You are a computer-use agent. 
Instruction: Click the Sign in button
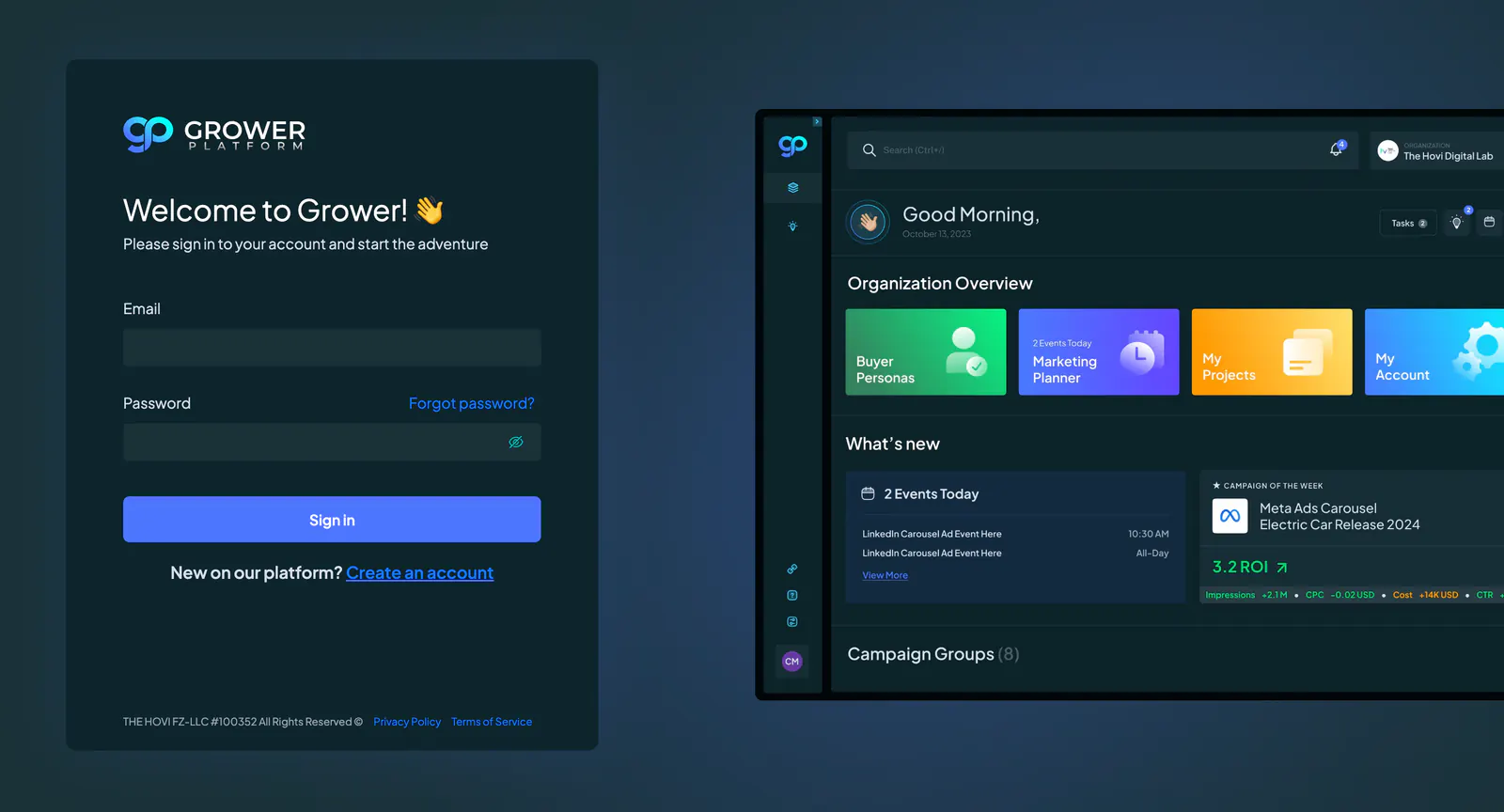332,520
